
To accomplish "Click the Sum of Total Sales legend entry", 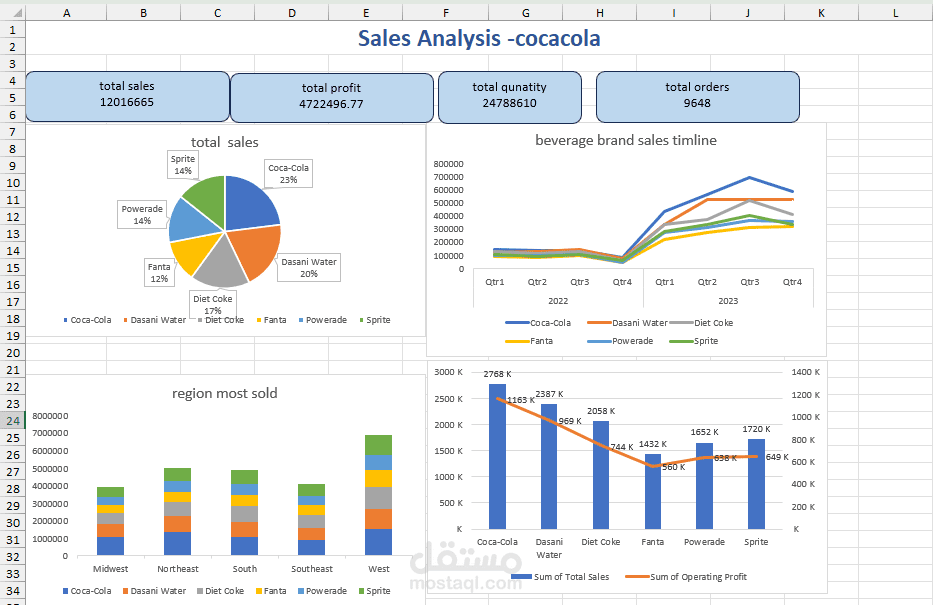I will tap(560, 576).
